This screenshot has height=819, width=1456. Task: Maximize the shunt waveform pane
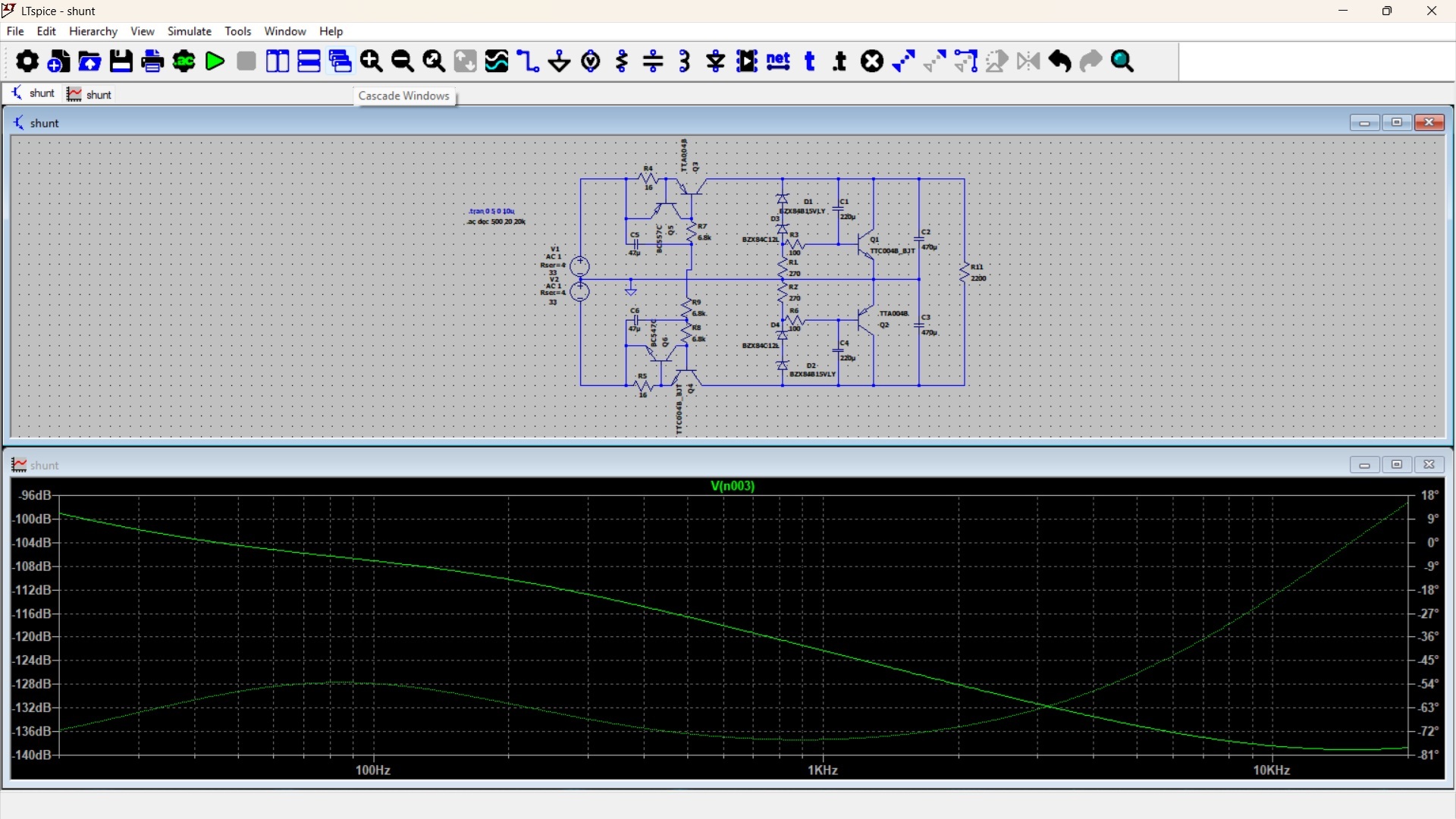coord(1397,465)
